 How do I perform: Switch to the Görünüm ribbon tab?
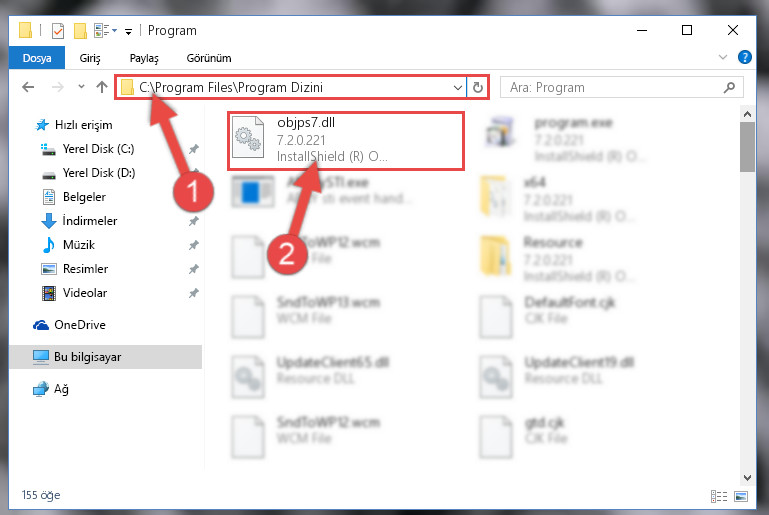209,58
